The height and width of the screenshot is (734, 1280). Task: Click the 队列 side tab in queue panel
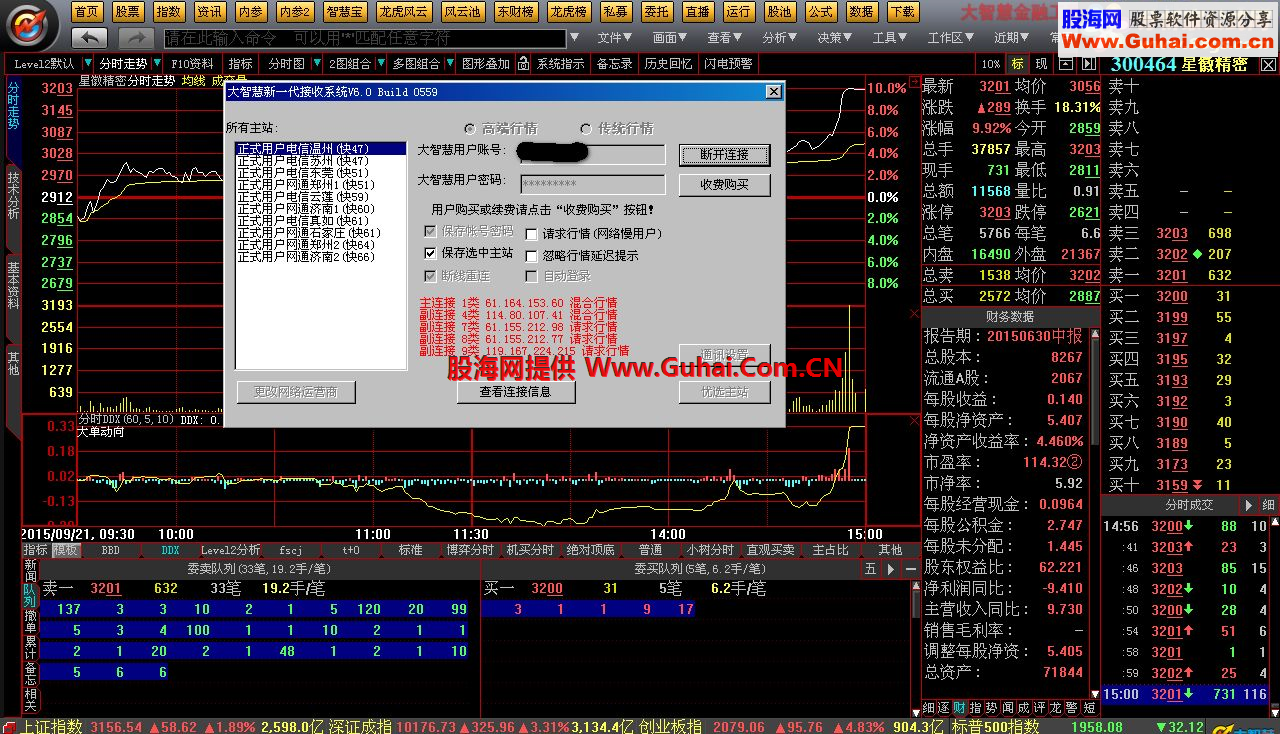(x=30, y=594)
